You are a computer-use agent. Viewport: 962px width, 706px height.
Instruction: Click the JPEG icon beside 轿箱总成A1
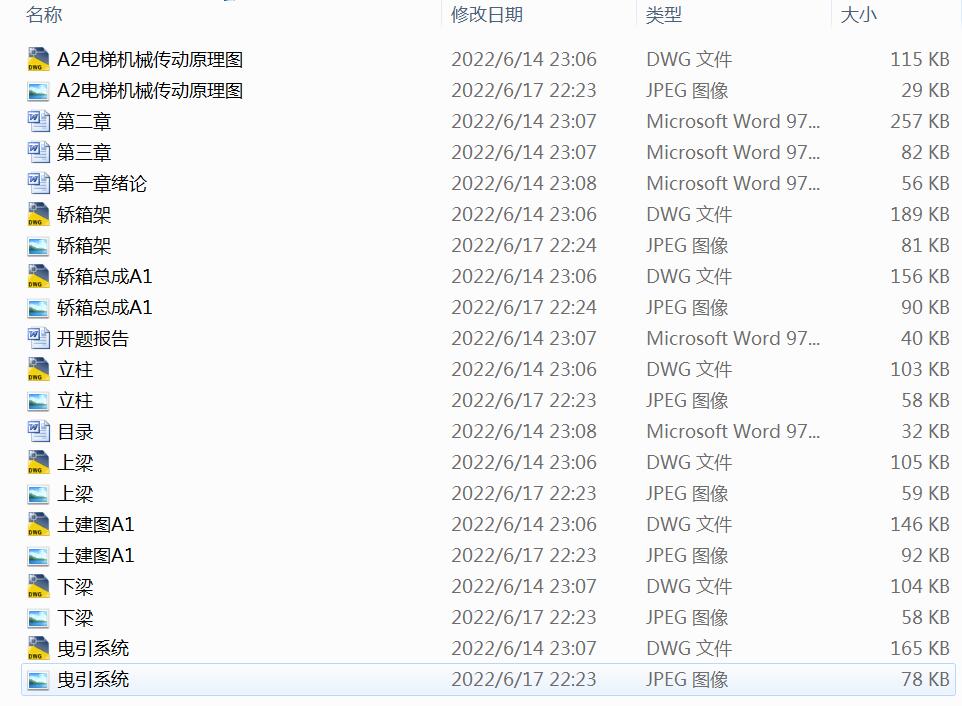pos(38,309)
